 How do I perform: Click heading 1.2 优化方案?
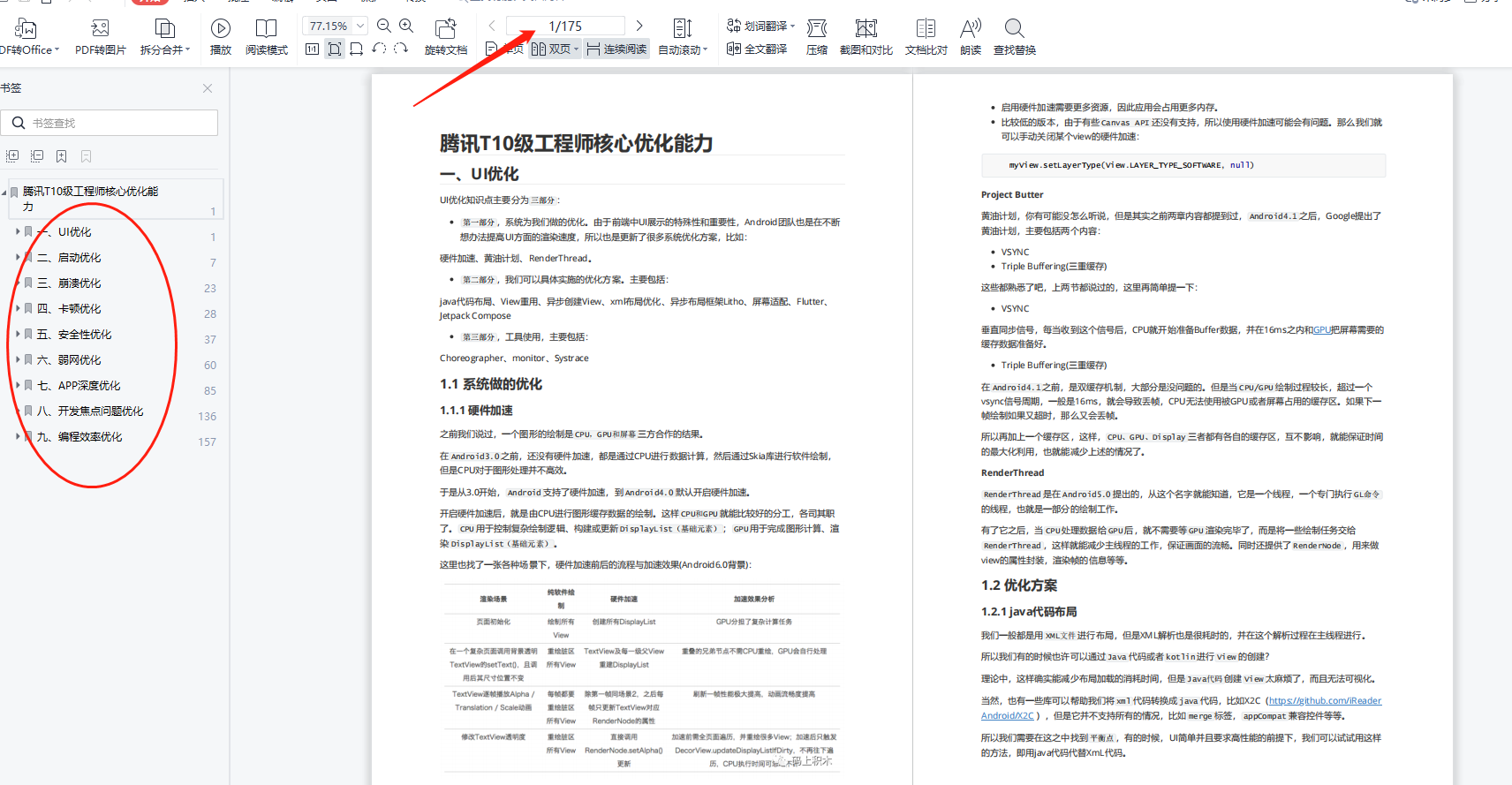pos(1018,585)
